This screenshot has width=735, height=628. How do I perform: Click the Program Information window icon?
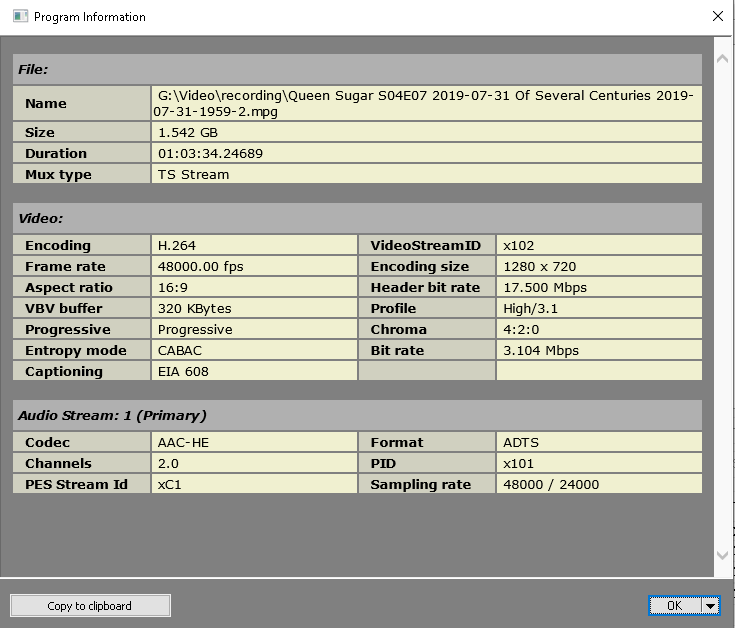point(20,16)
